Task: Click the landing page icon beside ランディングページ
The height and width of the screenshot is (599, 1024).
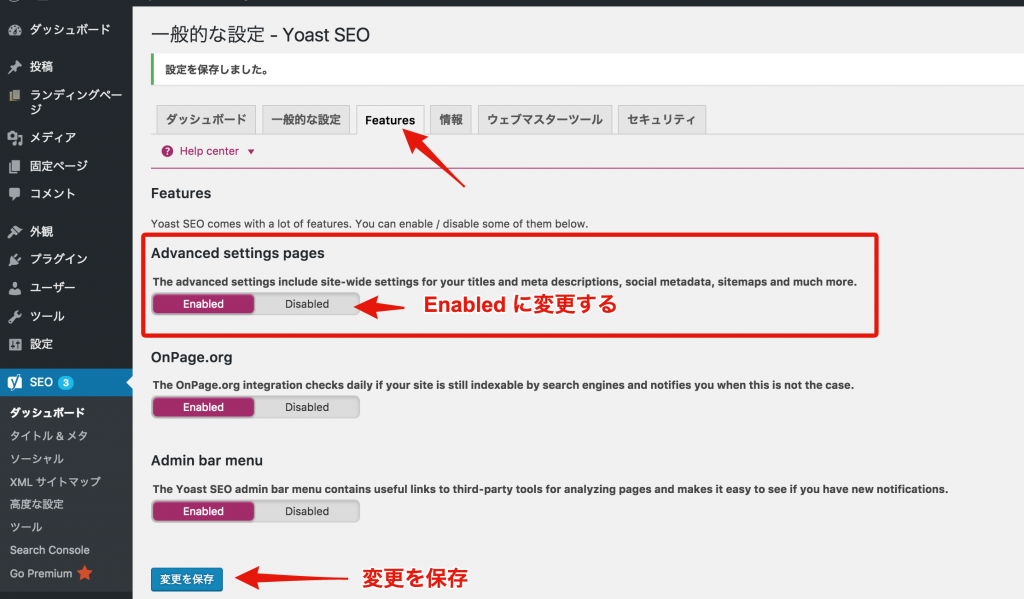Action: [x=14, y=95]
